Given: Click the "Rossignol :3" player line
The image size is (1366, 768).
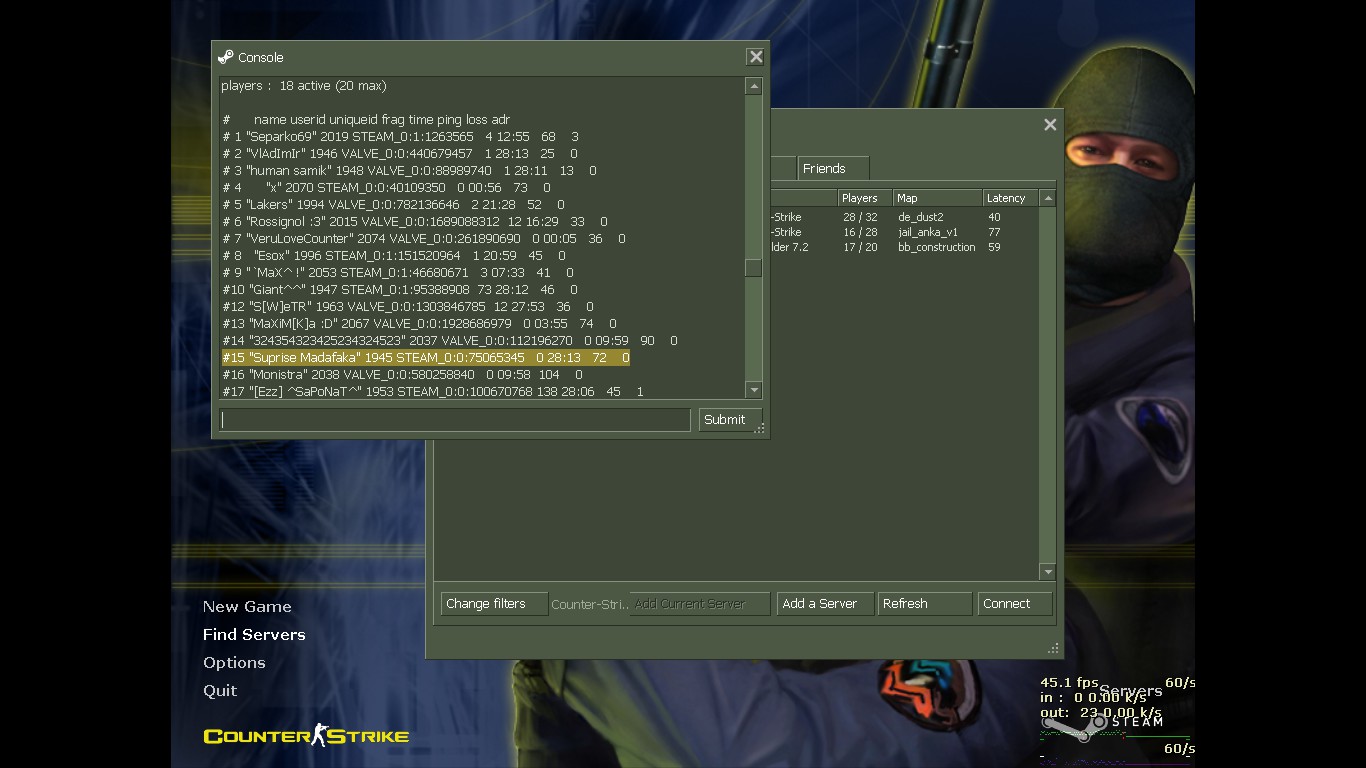Looking at the screenshot, I should click(415, 221).
